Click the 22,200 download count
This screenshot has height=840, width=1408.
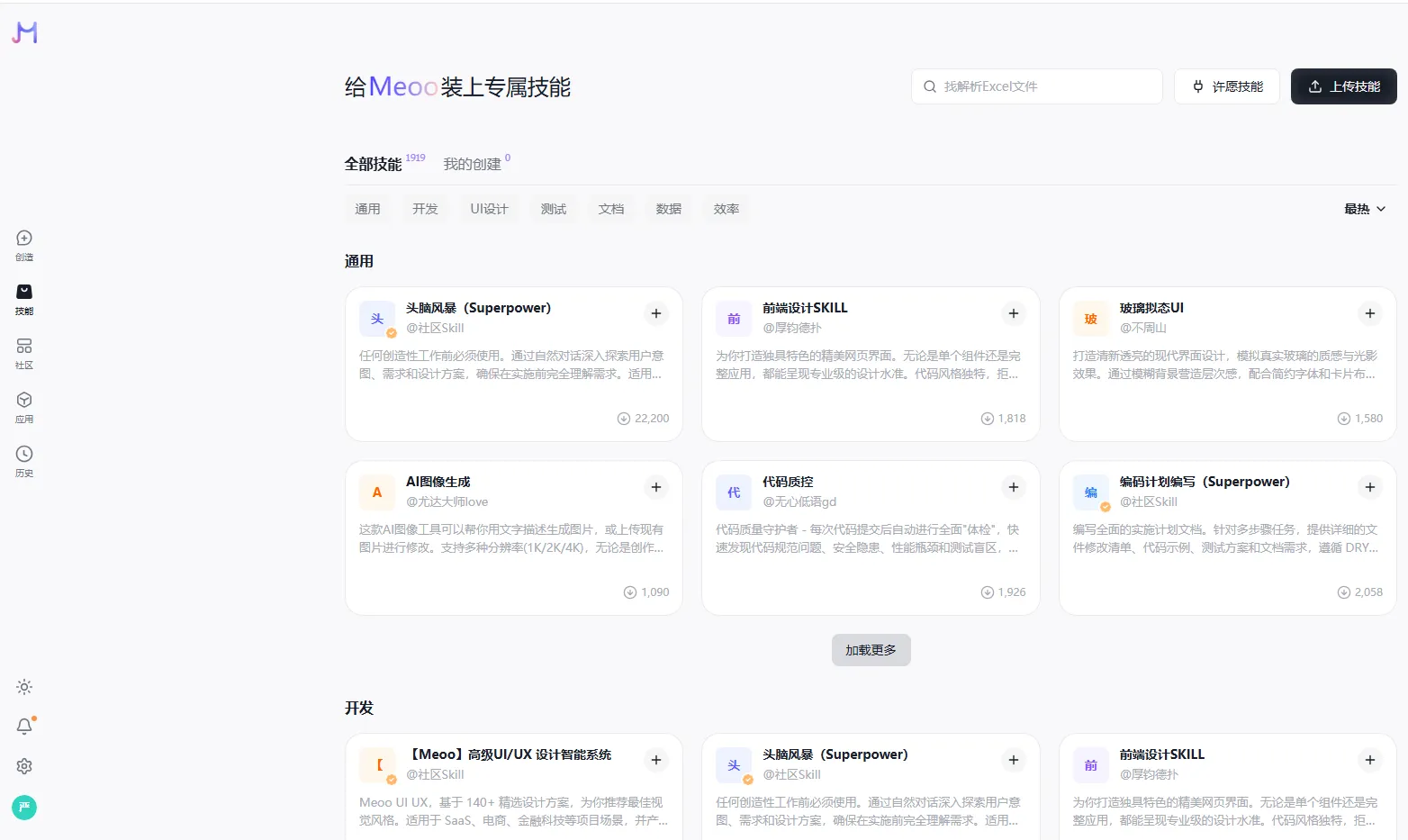point(652,419)
